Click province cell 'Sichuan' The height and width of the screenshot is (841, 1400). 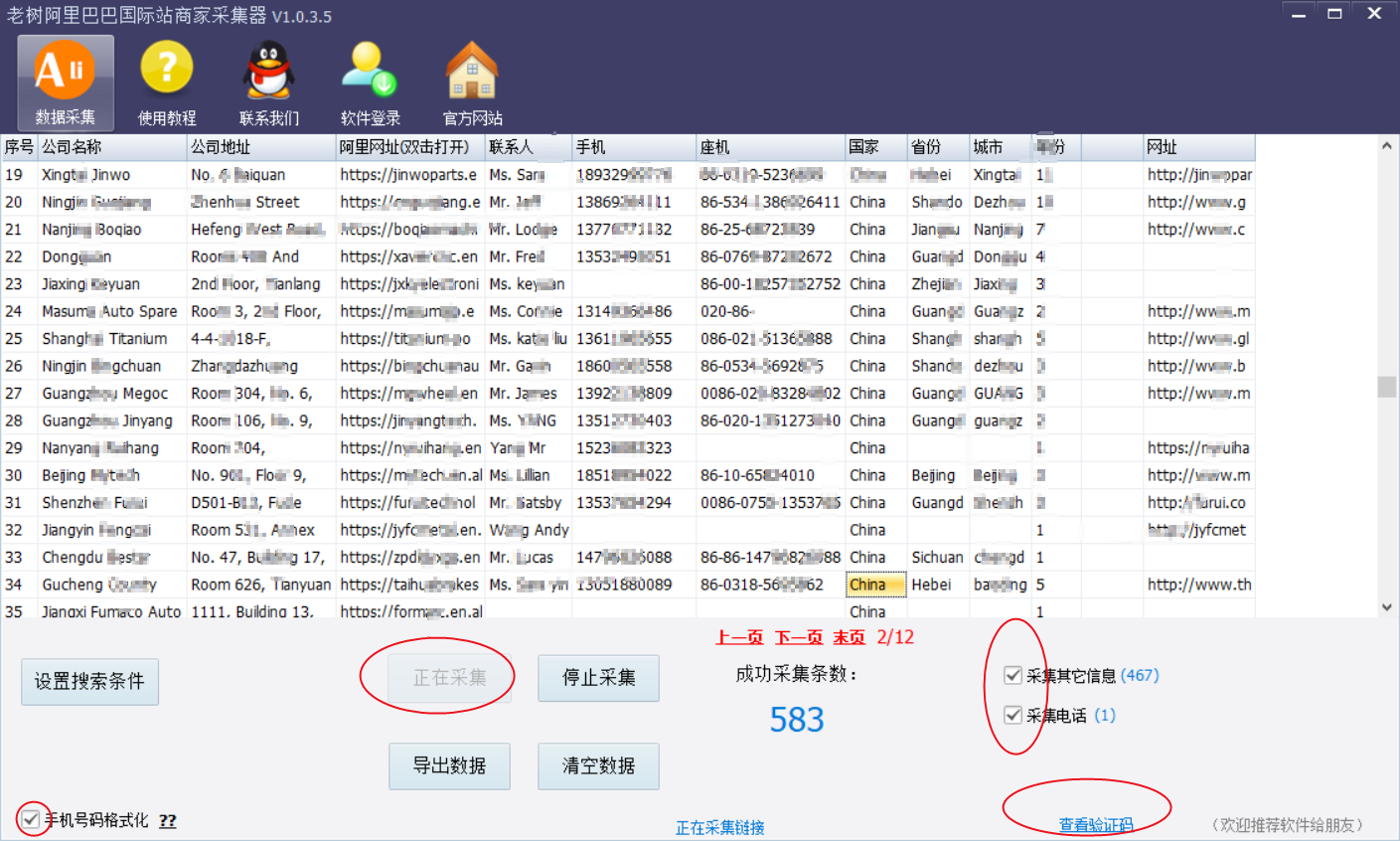click(938, 558)
